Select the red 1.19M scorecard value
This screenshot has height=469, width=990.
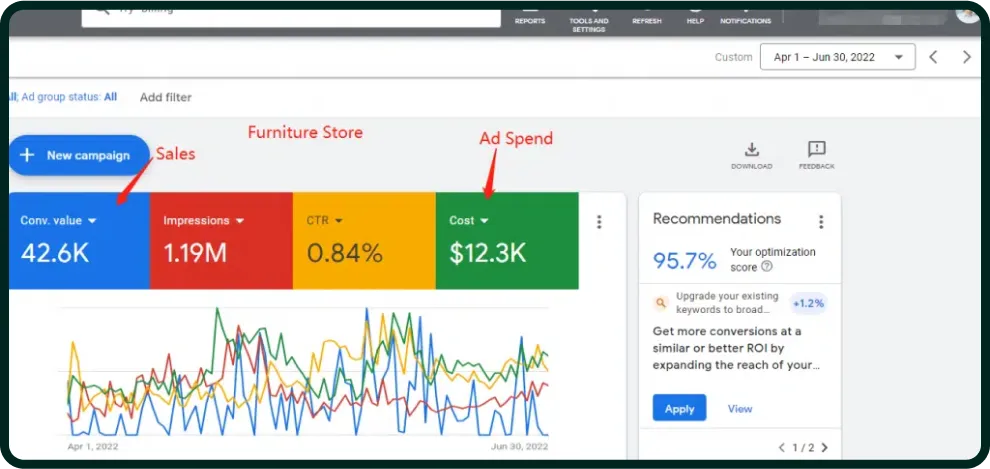point(195,253)
